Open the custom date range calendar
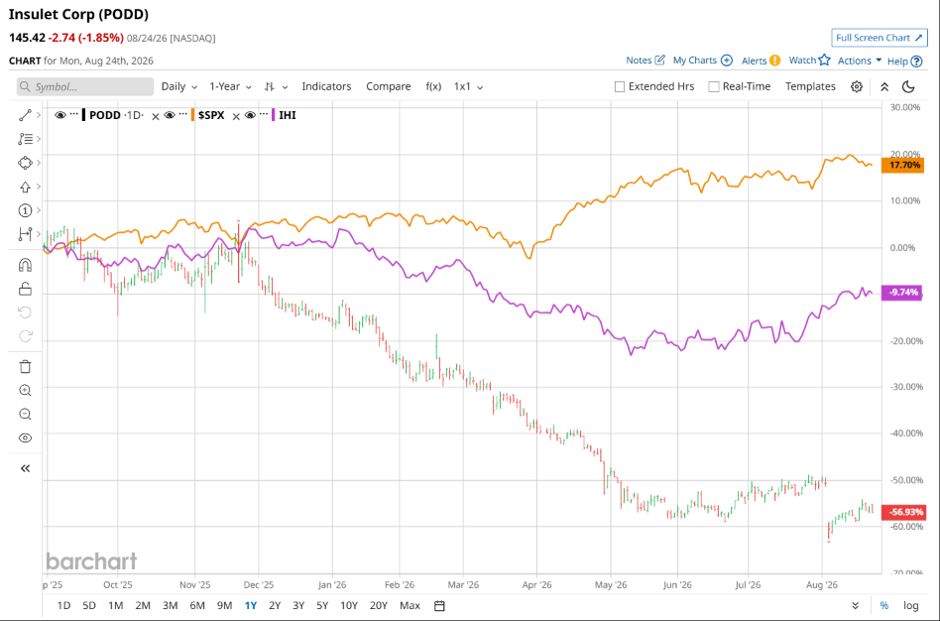Screen dimensions: 940x621 coord(439,605)
